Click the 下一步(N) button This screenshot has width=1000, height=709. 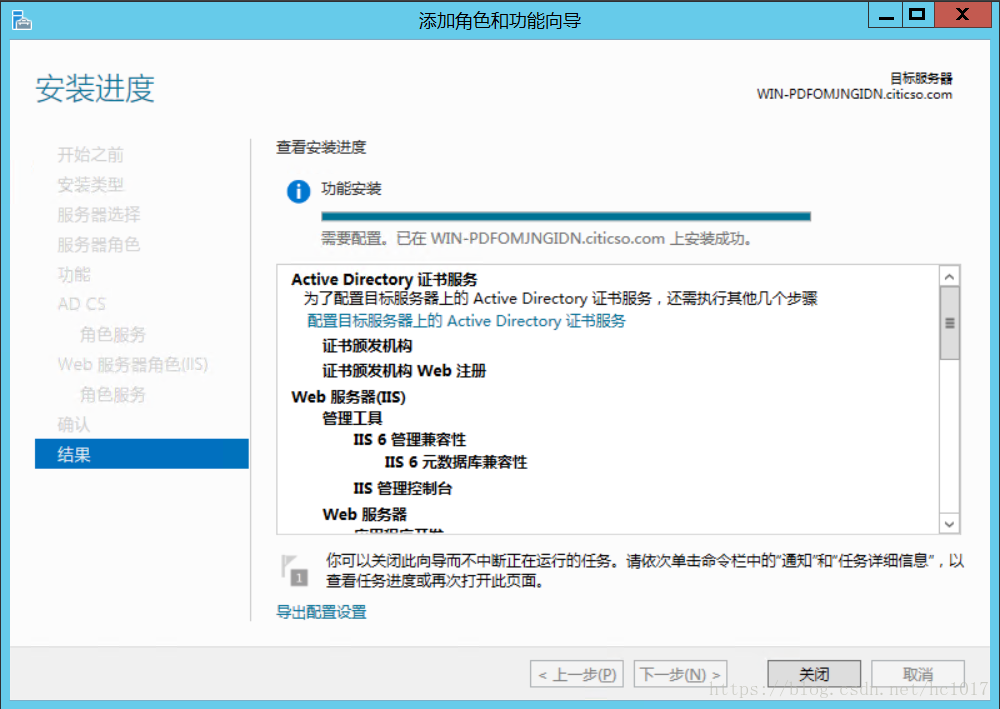[x=680, y=674]
